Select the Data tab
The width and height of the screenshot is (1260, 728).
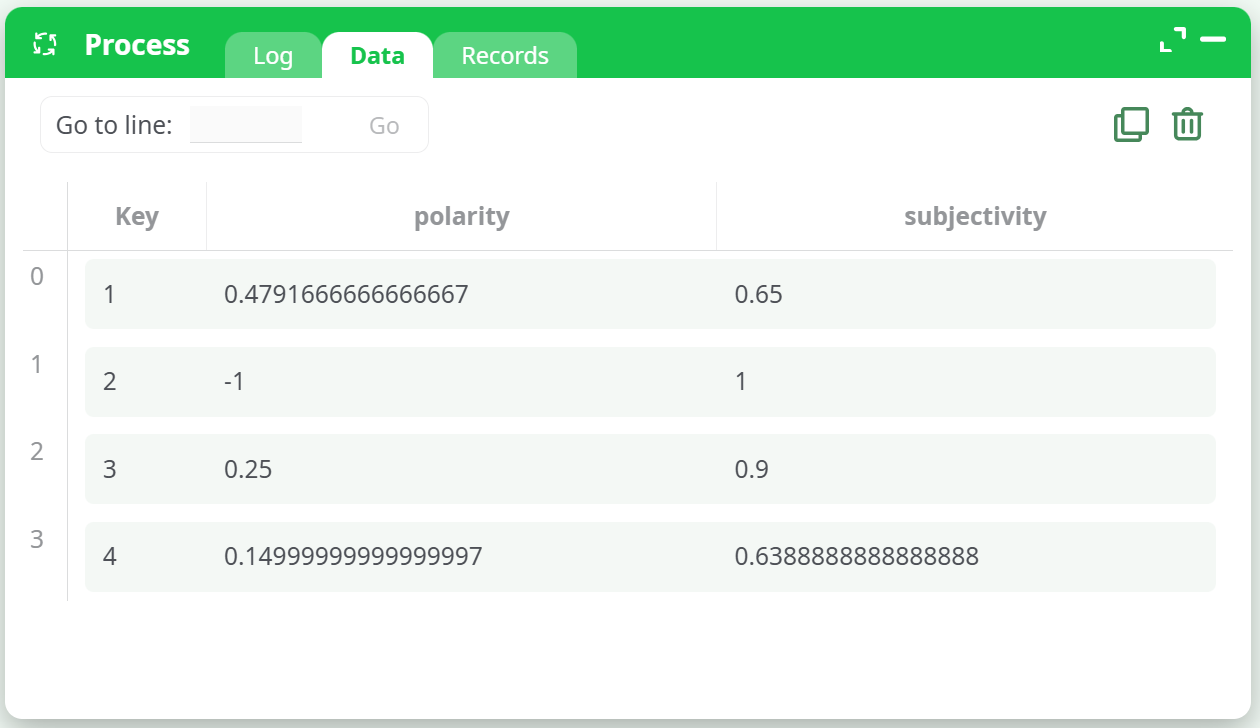tap(377, 55)
